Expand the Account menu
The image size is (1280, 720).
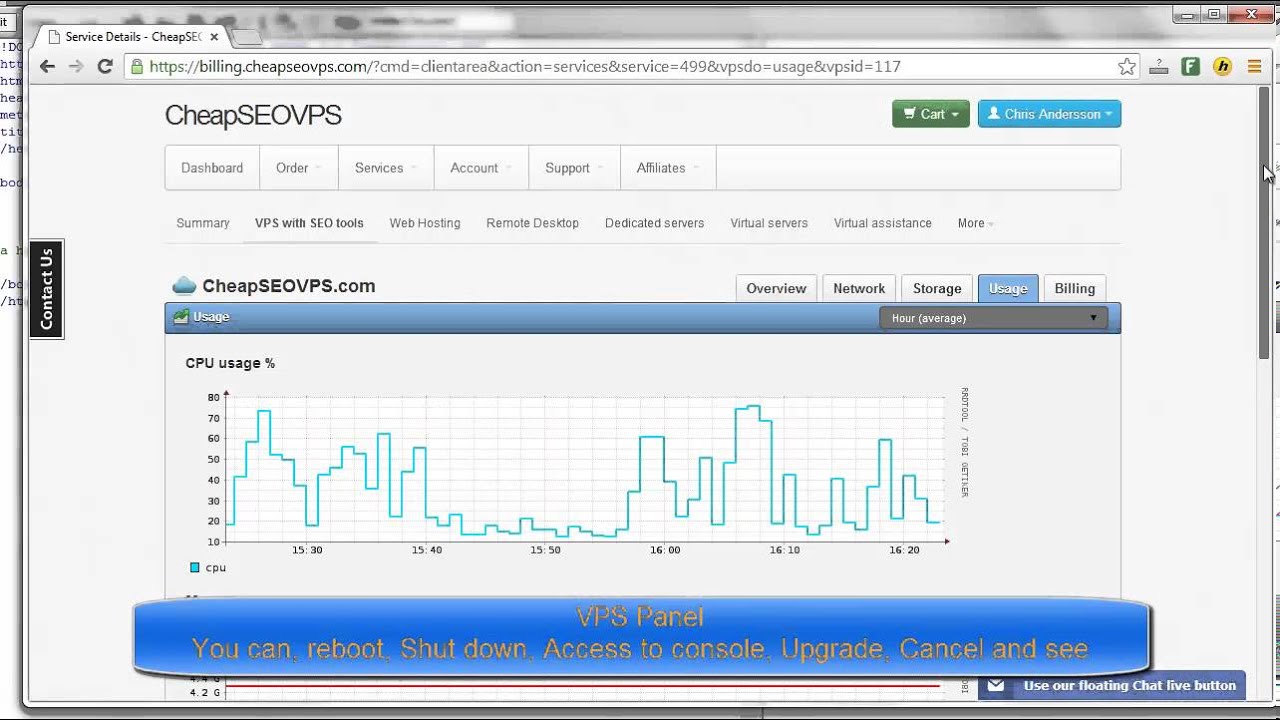481,168
